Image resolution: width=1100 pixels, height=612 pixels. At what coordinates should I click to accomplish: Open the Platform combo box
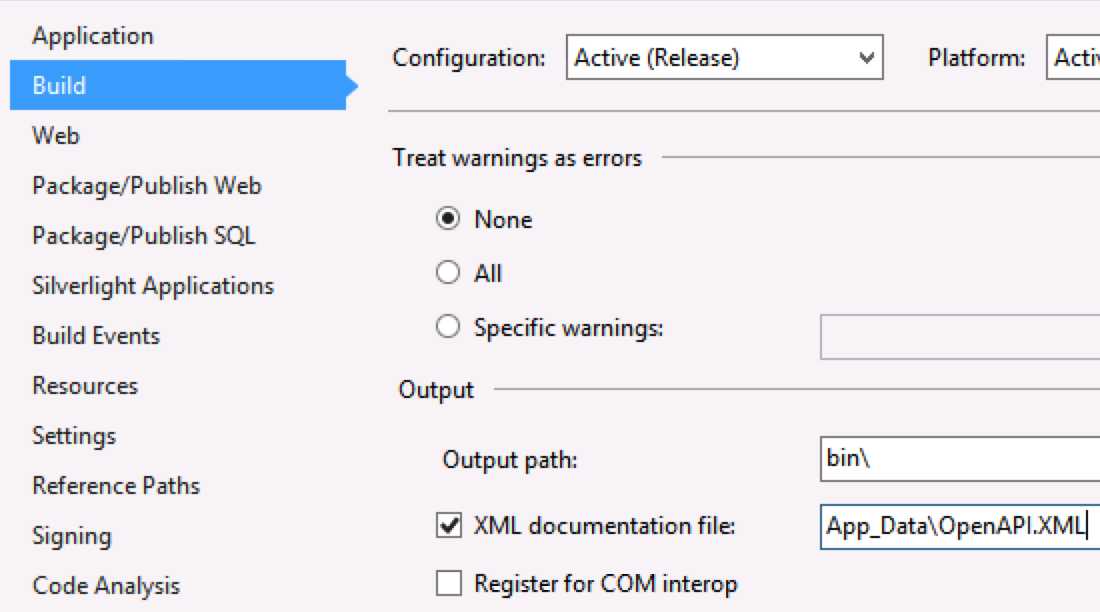tap(1073, 57)
